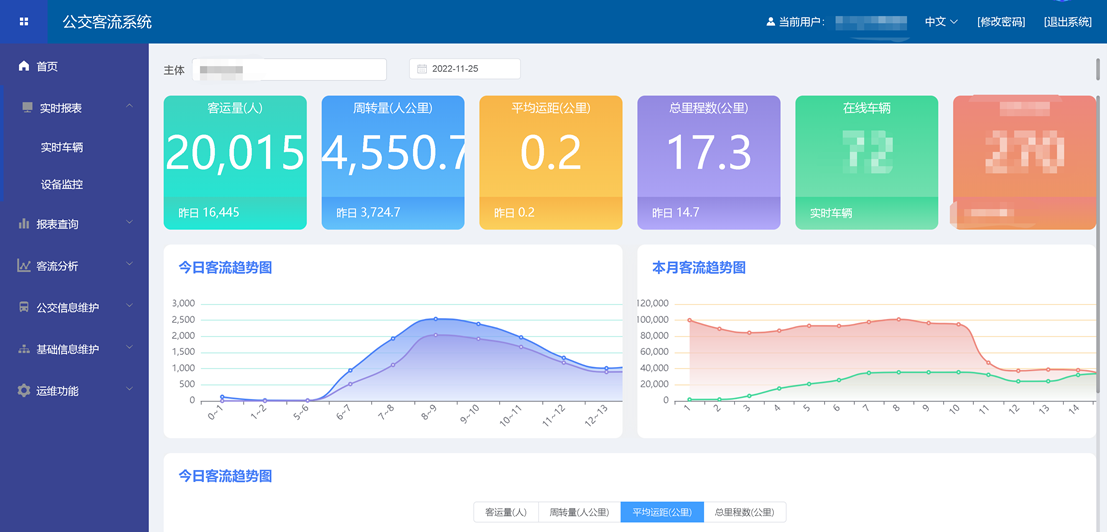Click the bar chart icon beside 报表查询

click(24, 224)
